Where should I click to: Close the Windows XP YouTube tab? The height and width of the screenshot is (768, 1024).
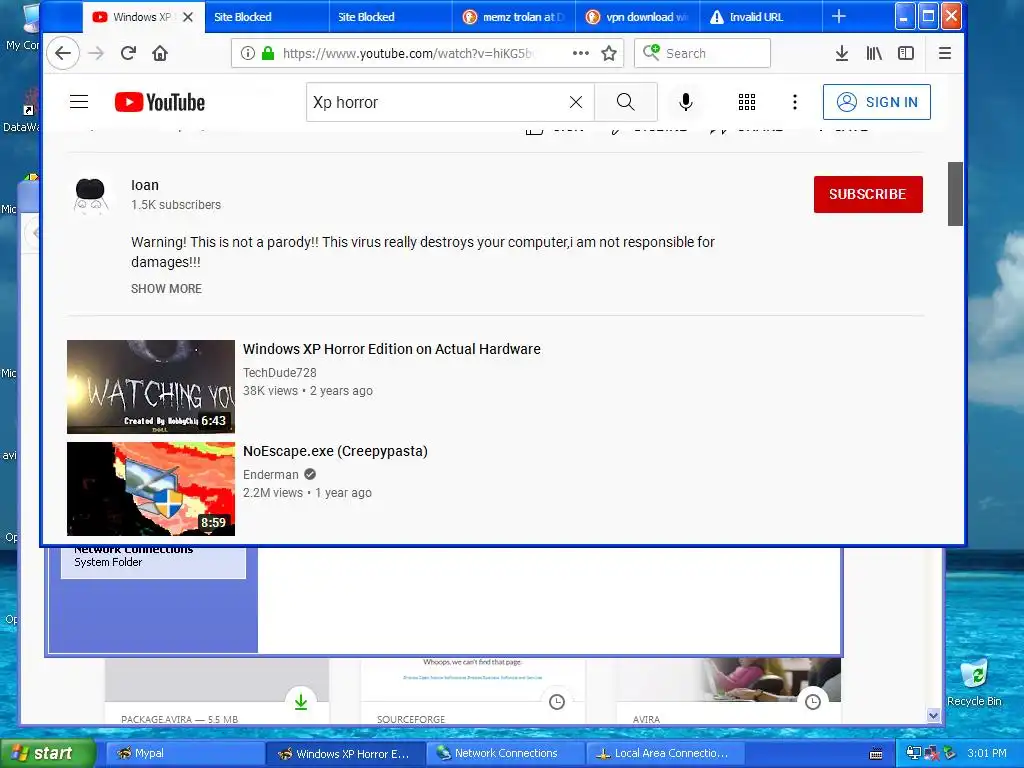tap(188, 17)
